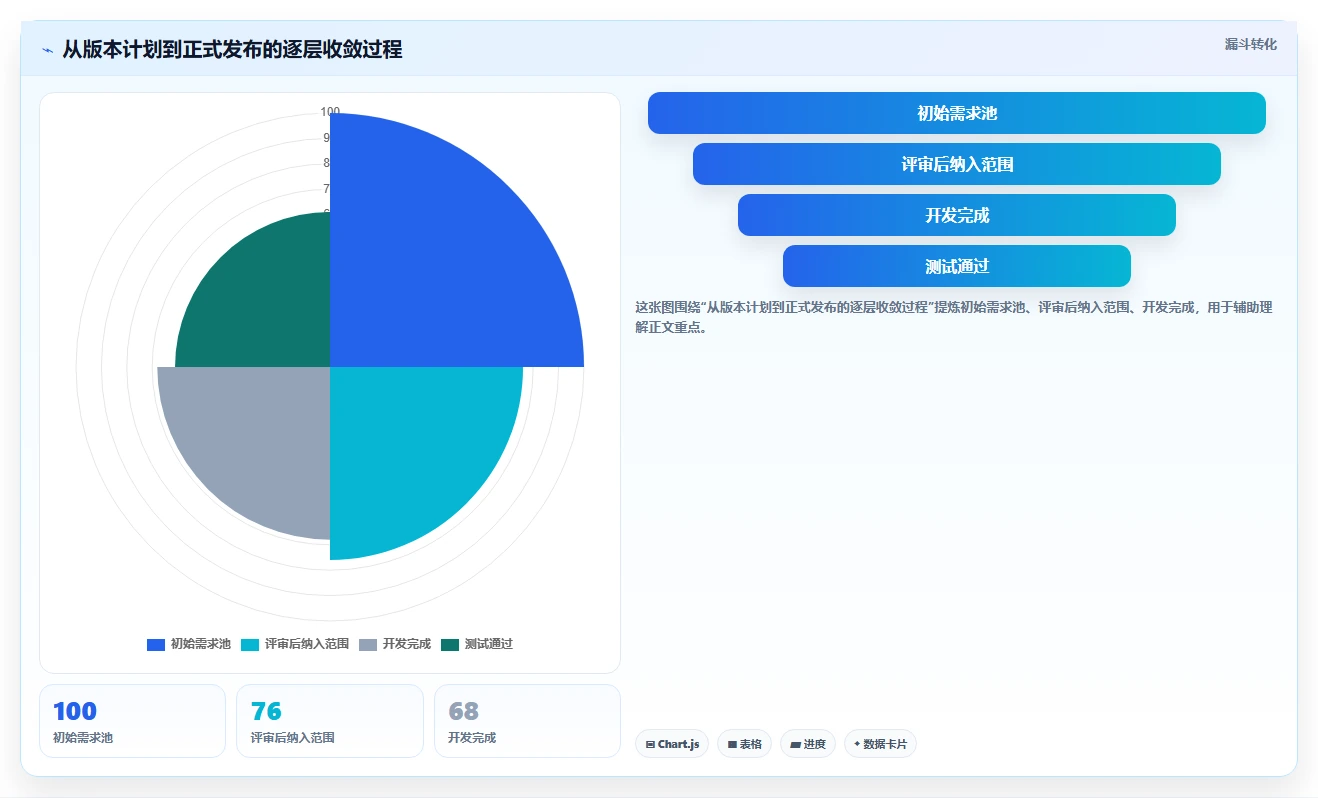Click the title 从版本计划到正式发布的逐层收敛过程
The width and height of the screenshot is (1318, 798).
coord(232,50)
